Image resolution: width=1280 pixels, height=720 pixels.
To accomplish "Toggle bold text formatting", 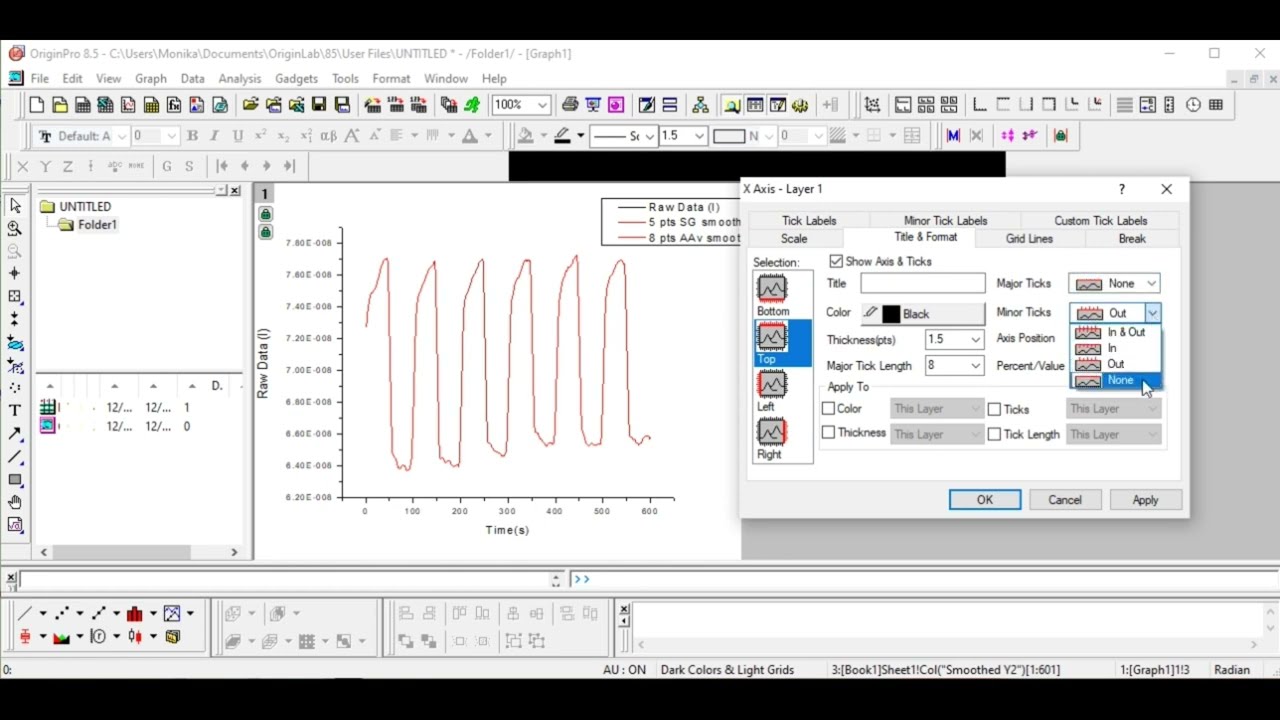I will [x=192, y=136].
